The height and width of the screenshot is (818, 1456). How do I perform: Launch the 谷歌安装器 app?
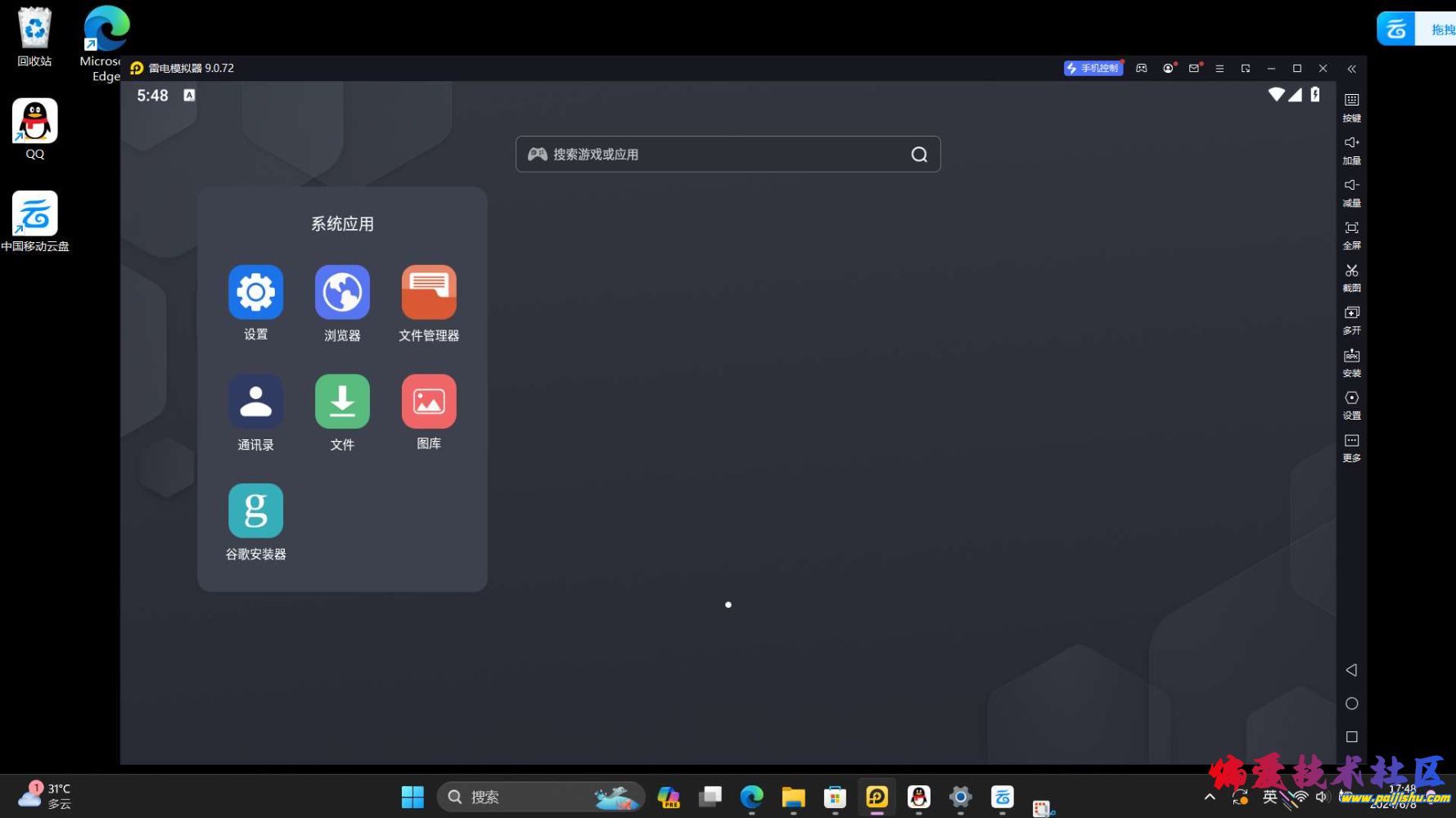tap(255, 511)
